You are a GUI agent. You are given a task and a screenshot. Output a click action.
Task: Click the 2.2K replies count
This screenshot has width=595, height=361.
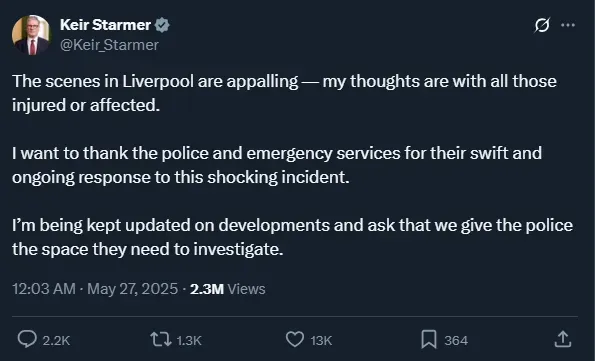[x=56, y=341]
